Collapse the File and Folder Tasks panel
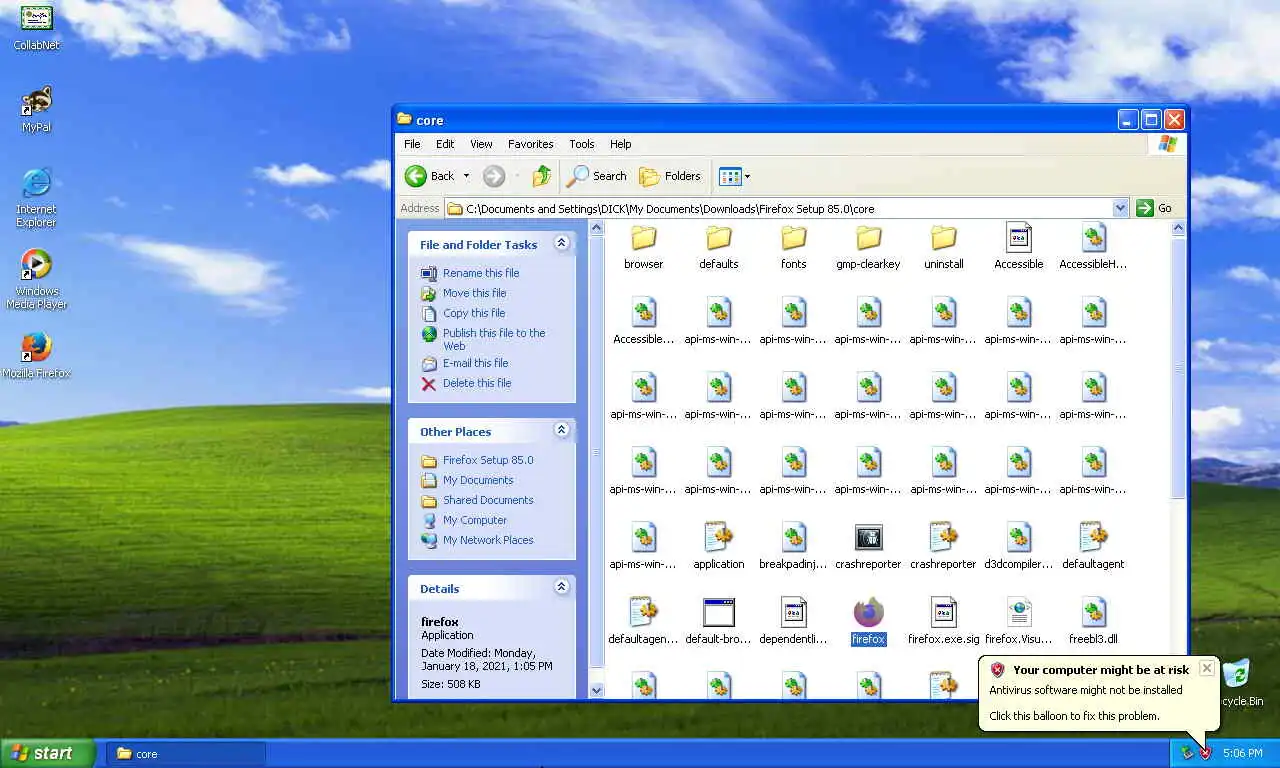This screenshot has height=768, width=1280. (x=561, y=243)
